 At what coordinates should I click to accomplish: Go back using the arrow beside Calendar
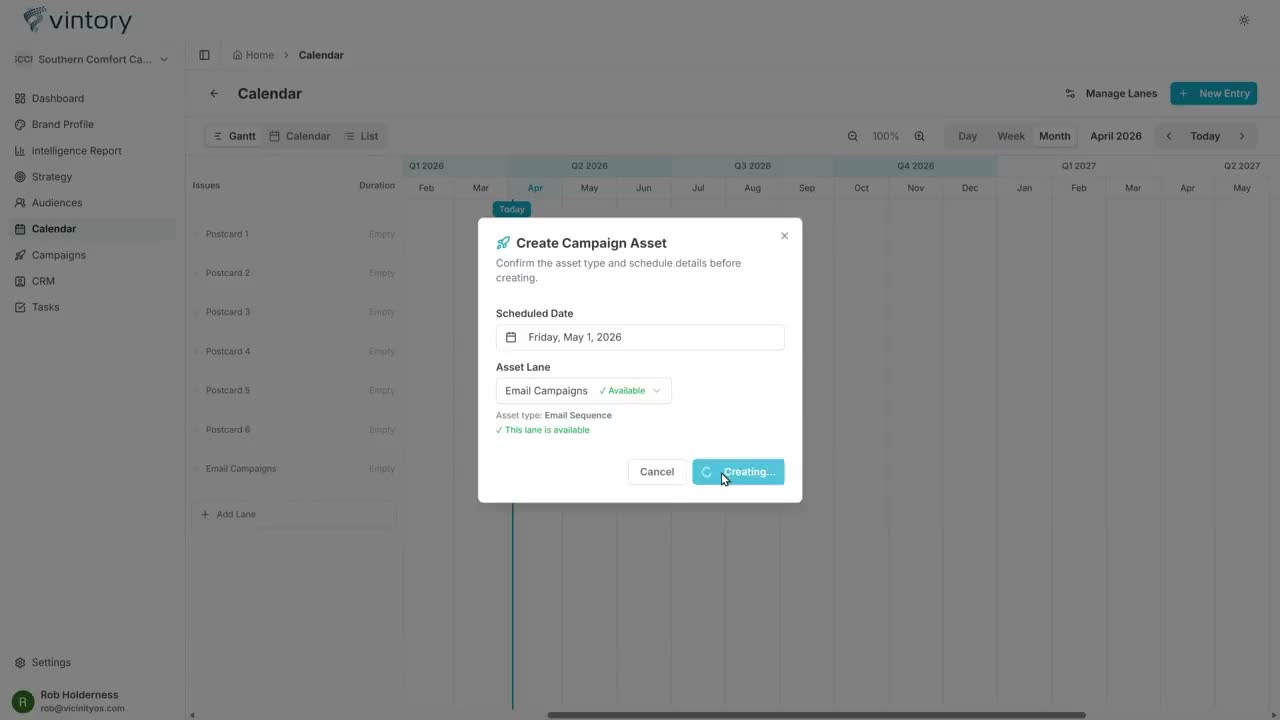(x=214, y=94)
